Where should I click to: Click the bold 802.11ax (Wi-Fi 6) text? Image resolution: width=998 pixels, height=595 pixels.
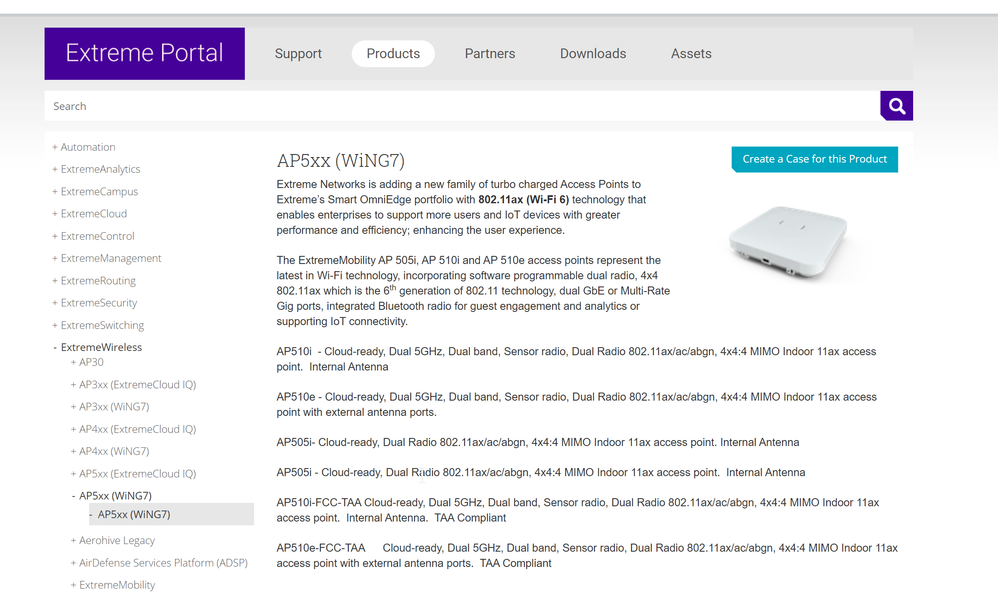pos(524,200)
